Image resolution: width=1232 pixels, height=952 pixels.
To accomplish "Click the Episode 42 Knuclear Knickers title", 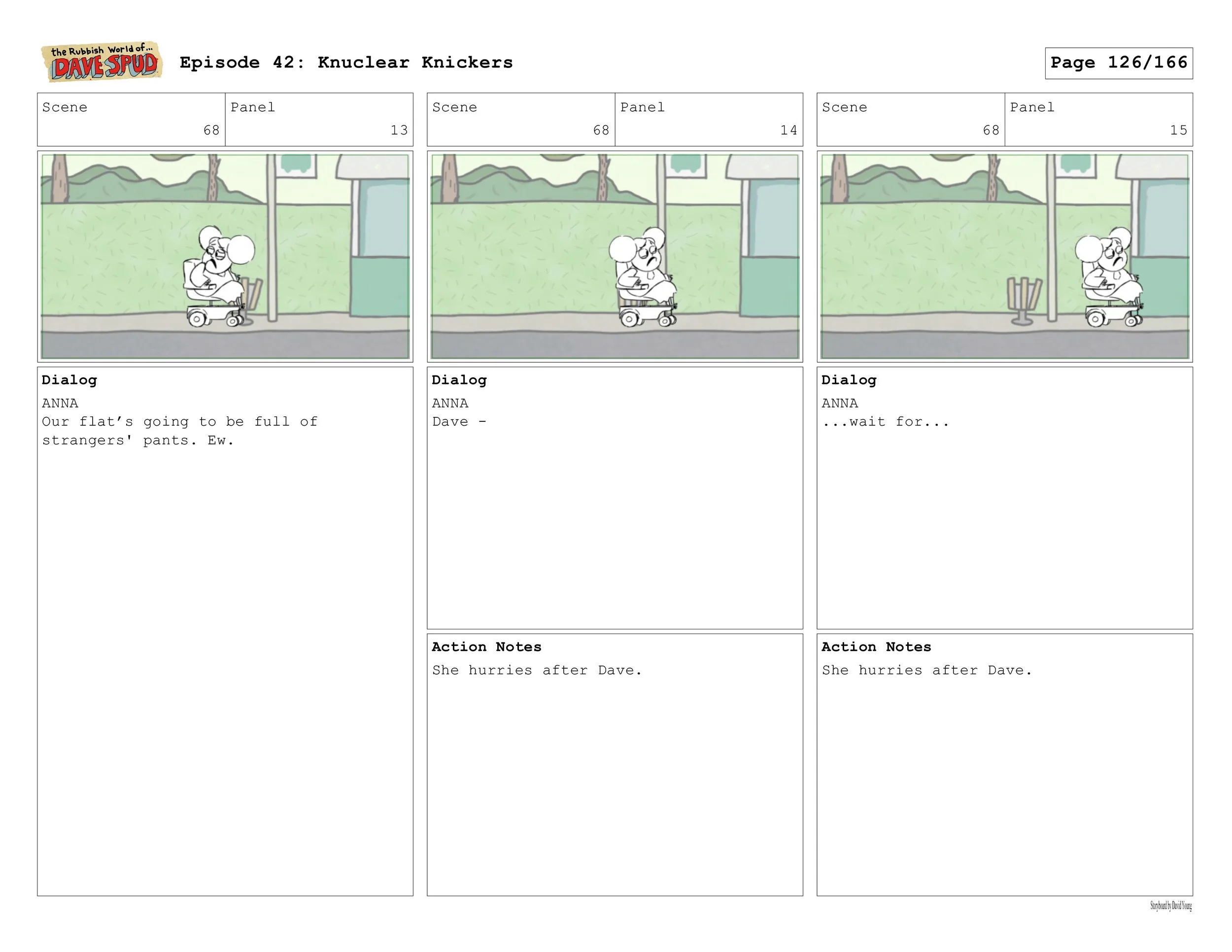I will click(346, 63).
